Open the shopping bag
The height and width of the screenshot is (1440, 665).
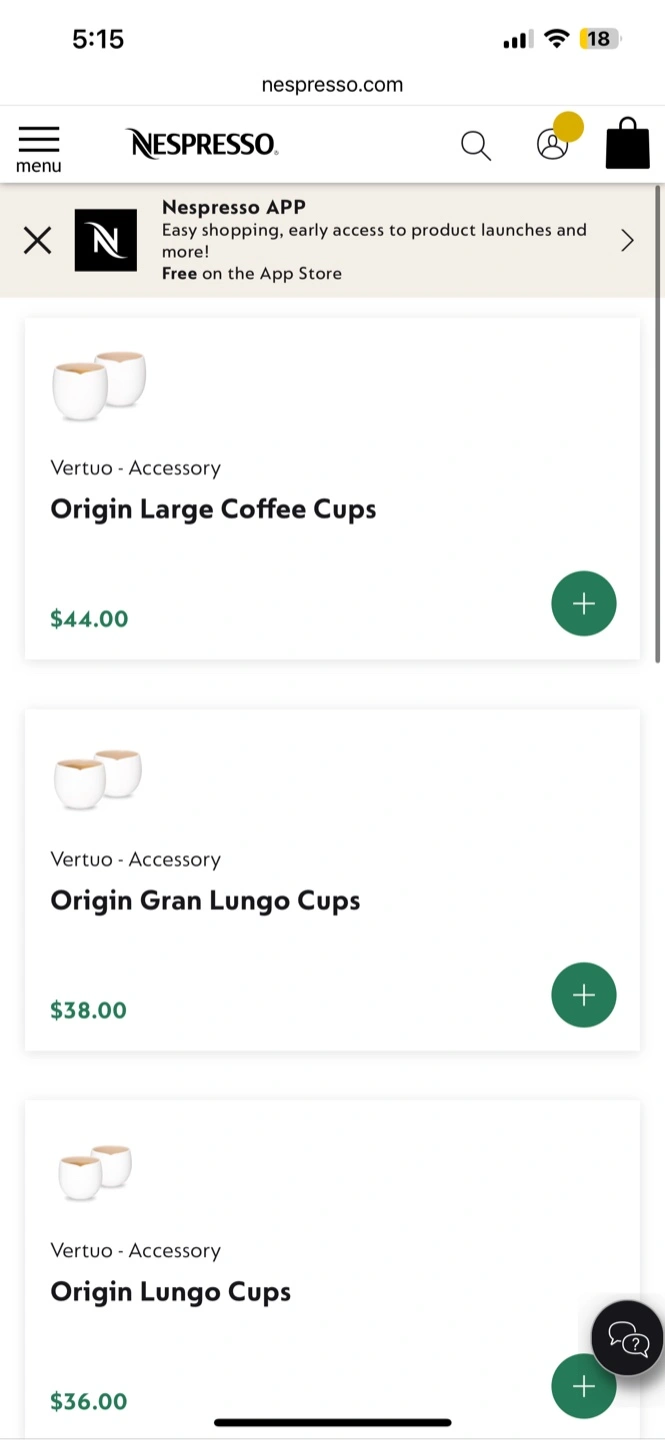click(x=627, y=145)
